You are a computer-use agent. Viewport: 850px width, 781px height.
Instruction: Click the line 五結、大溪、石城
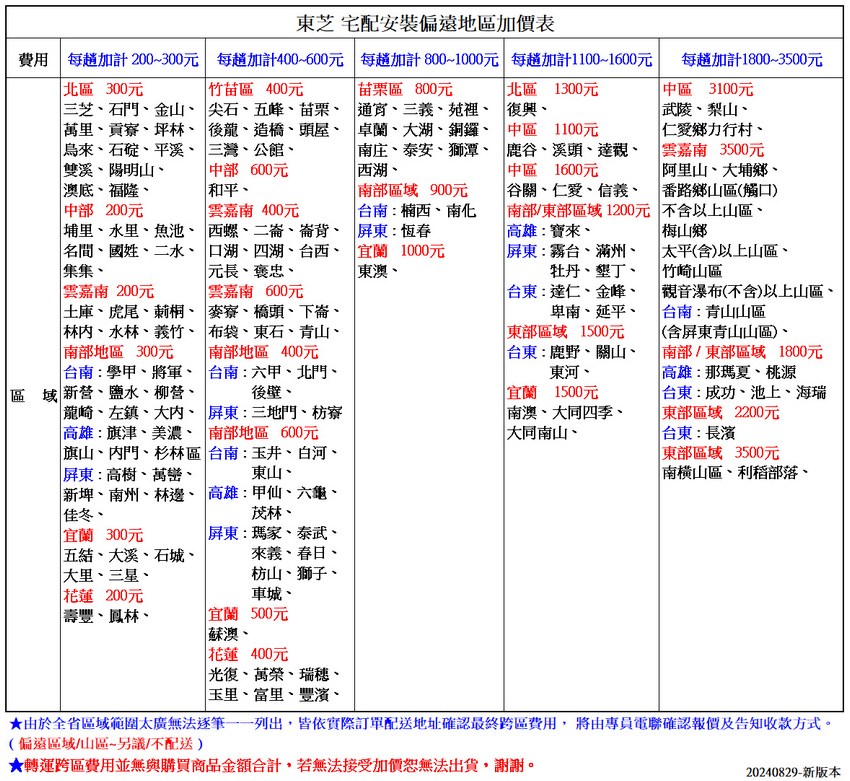pos(129,556)
